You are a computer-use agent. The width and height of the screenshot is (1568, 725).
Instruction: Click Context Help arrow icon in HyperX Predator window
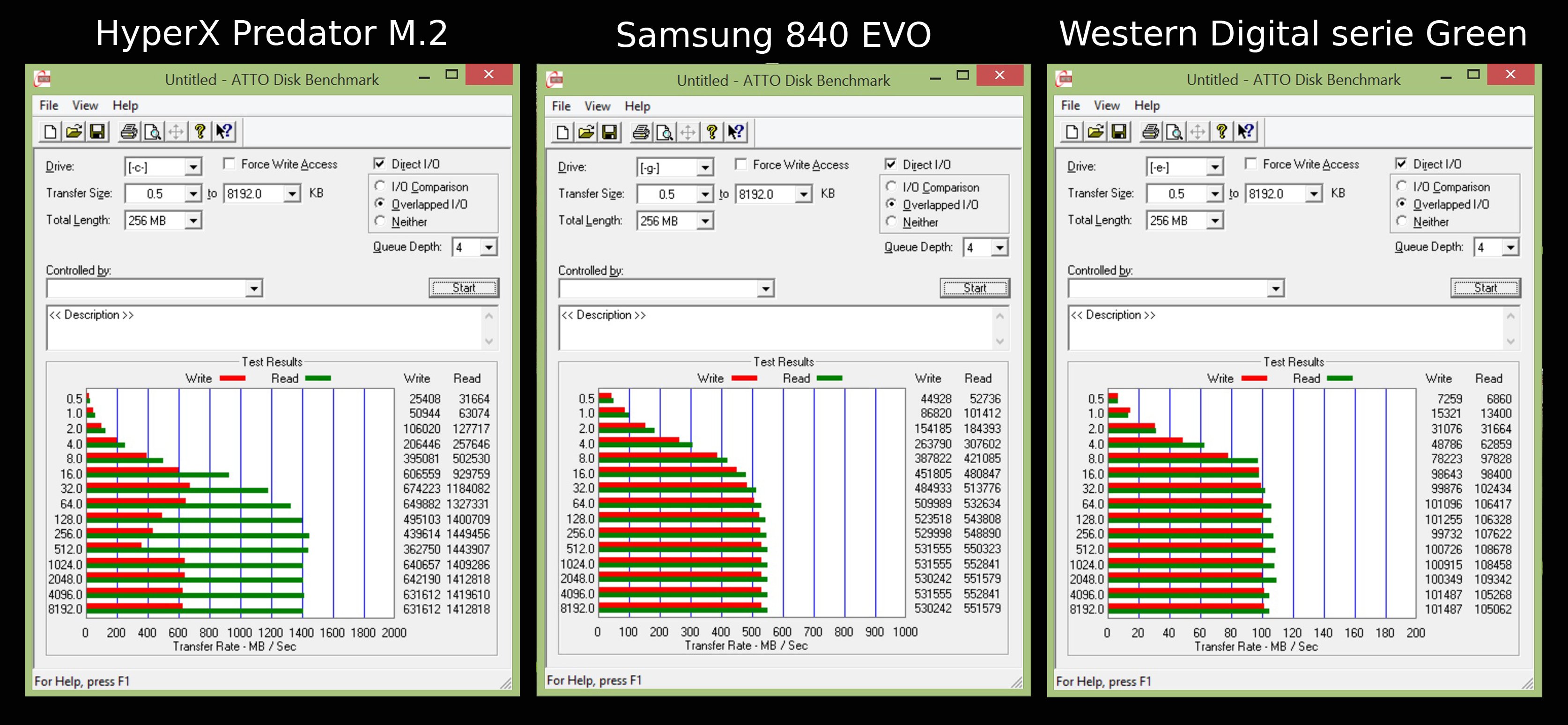[224, 132]
